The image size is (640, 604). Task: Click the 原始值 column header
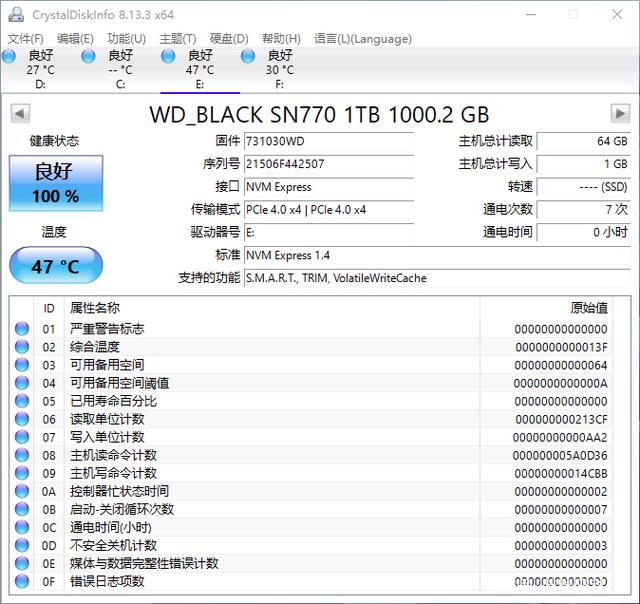point(546,308)
